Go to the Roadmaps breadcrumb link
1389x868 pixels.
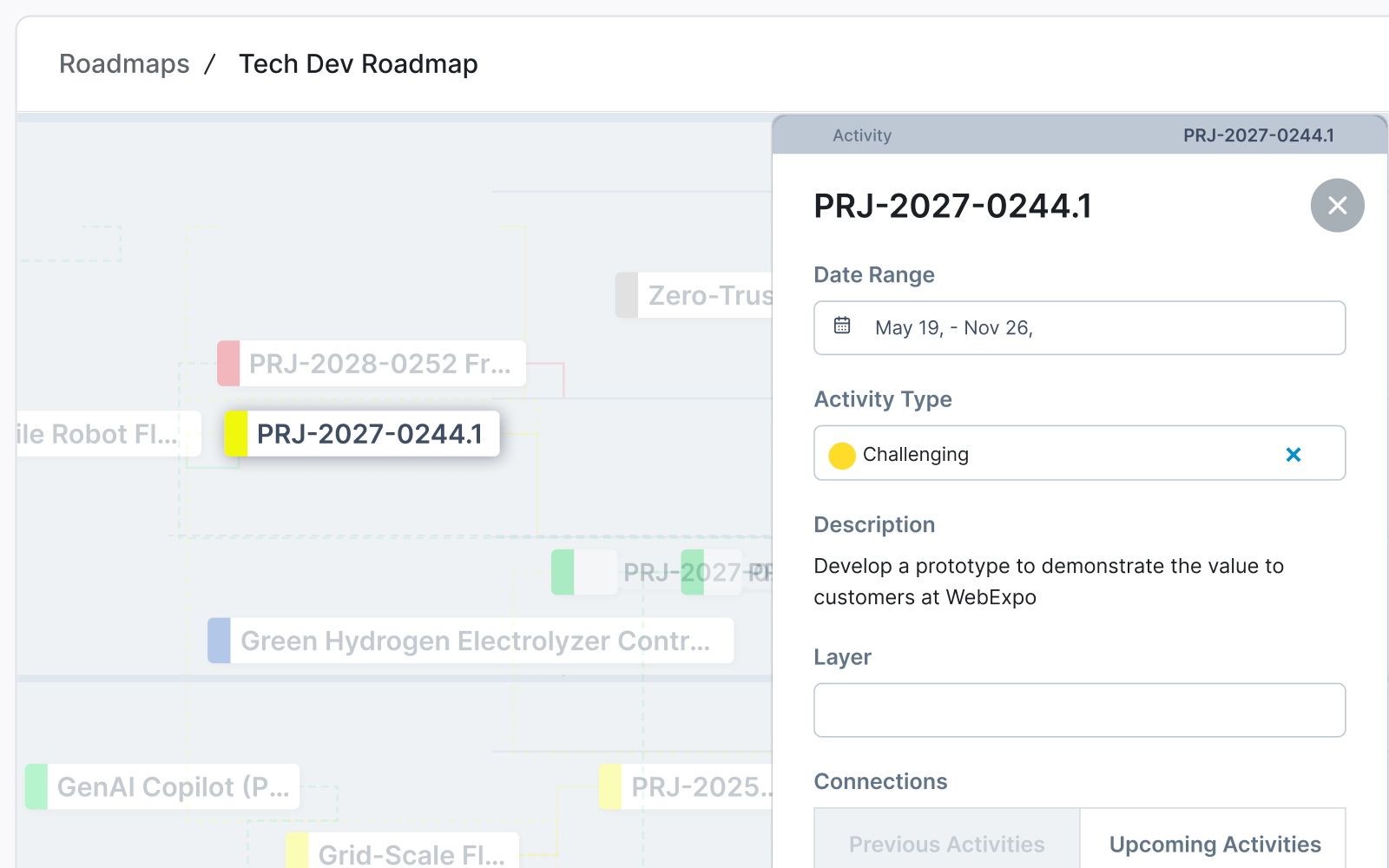point(124,64)
